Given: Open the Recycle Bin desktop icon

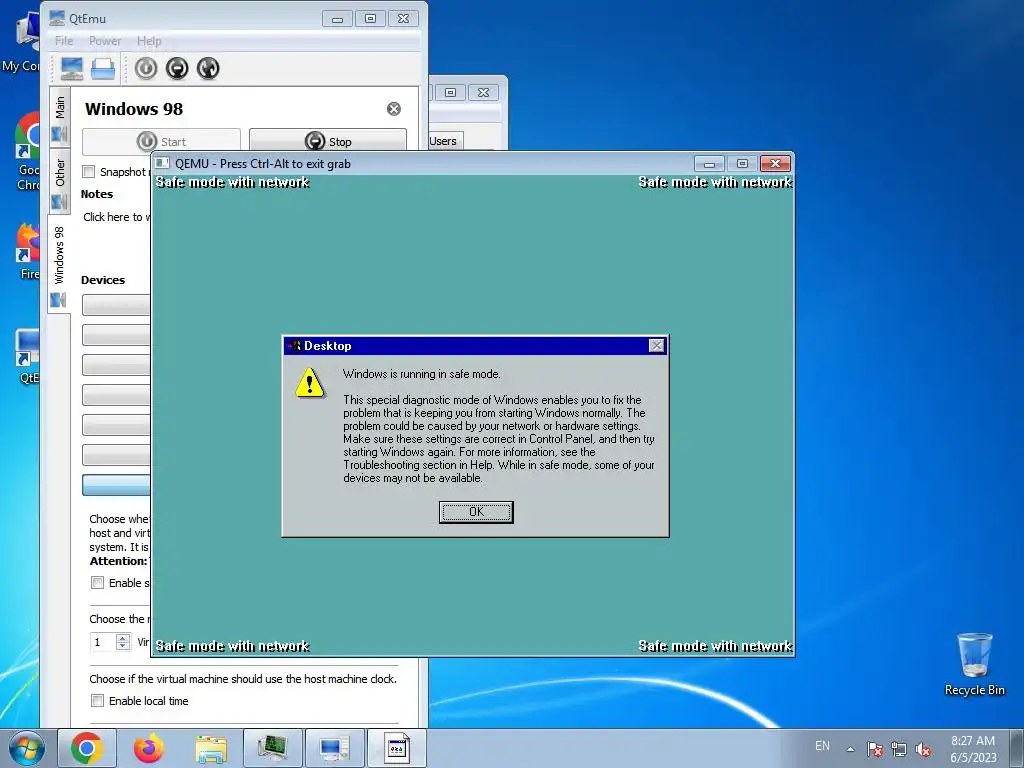Looking at the screenshot, I should click(x=974, y=664).
